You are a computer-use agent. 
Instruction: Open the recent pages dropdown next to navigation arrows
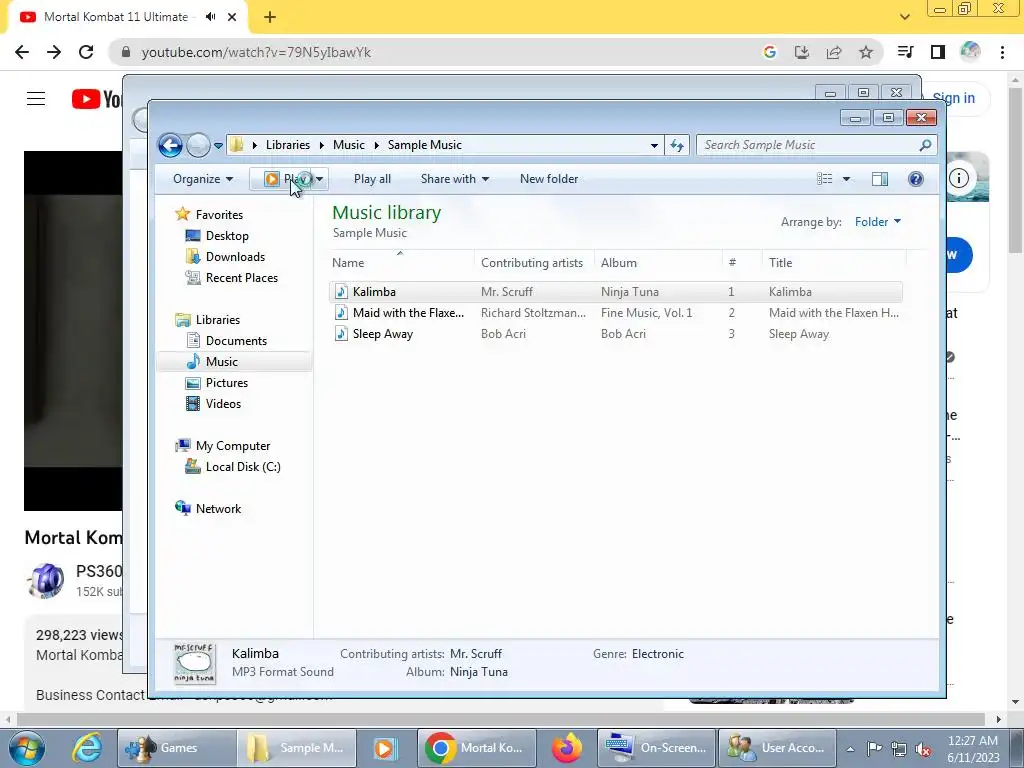(x=218, y=146)
